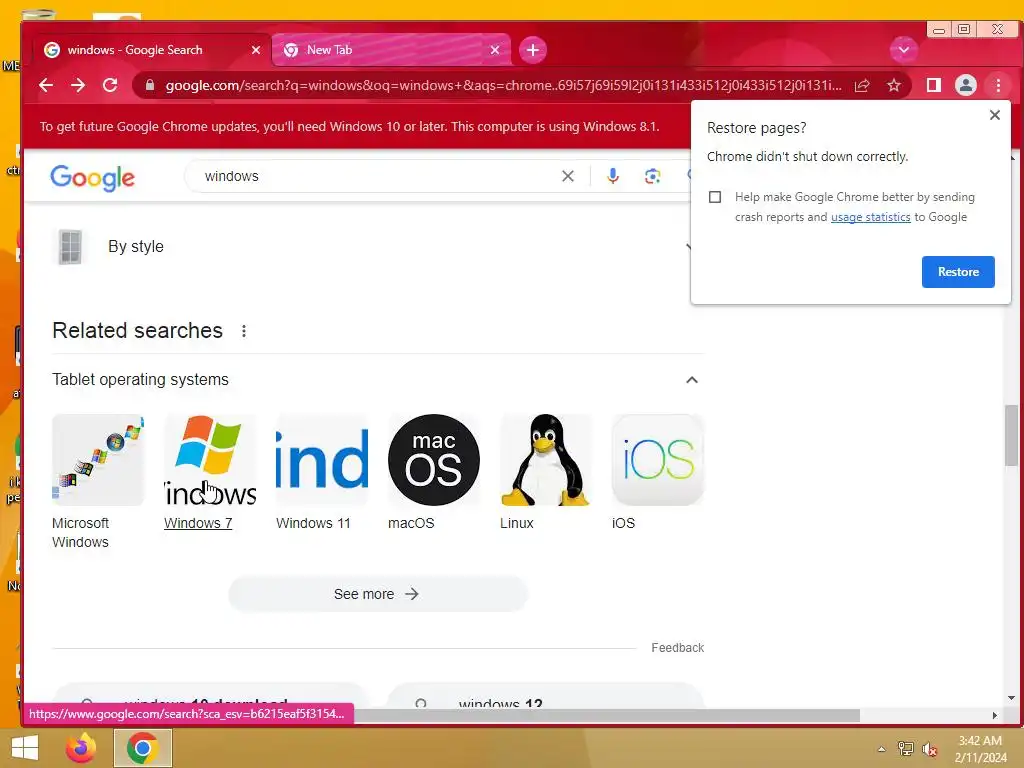Screen dimensions: 1024x768
Task: Open the Windows Start button
Action: [x=25, y=748]
